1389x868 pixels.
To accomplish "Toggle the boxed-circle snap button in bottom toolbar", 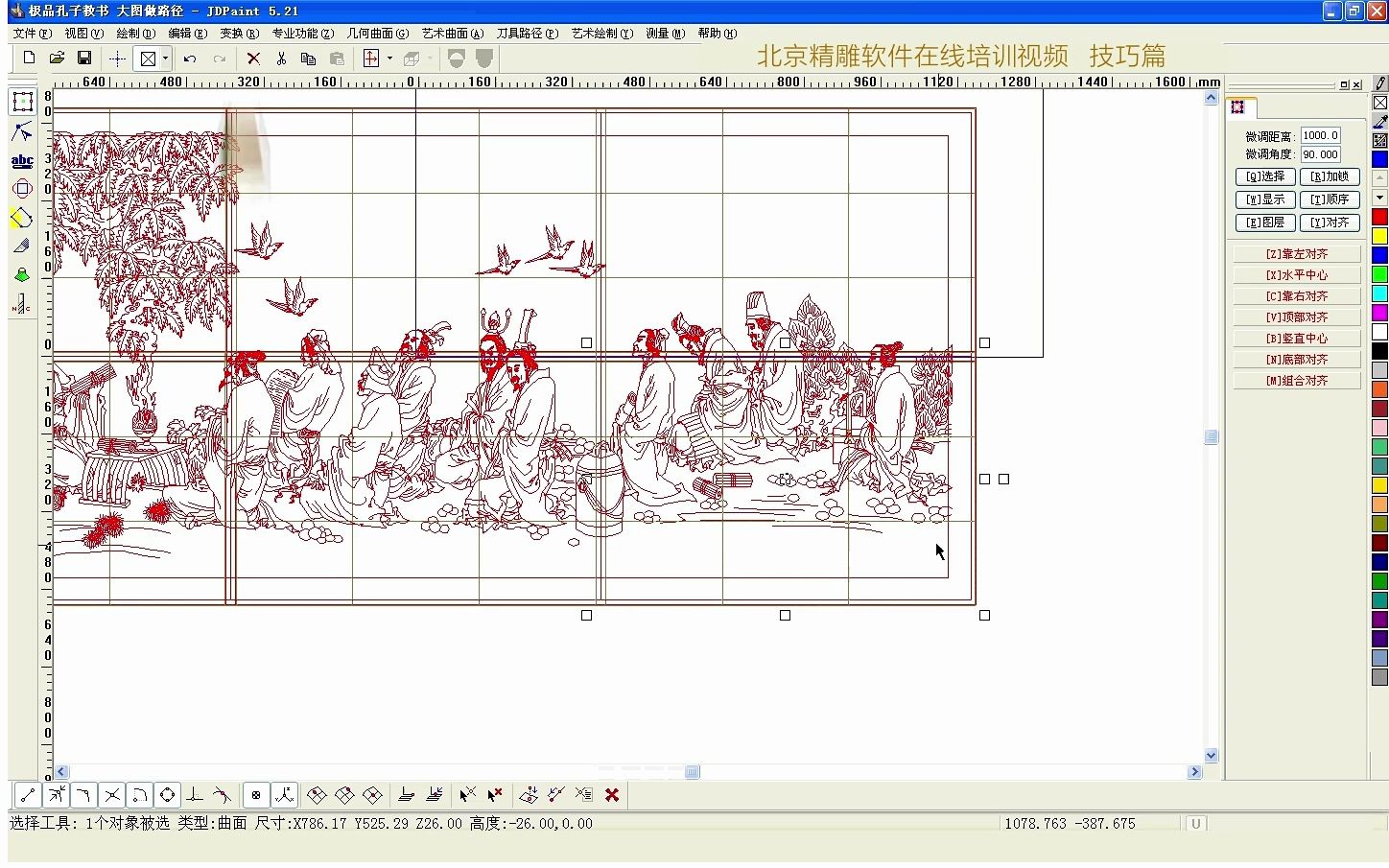I will 256,795.
